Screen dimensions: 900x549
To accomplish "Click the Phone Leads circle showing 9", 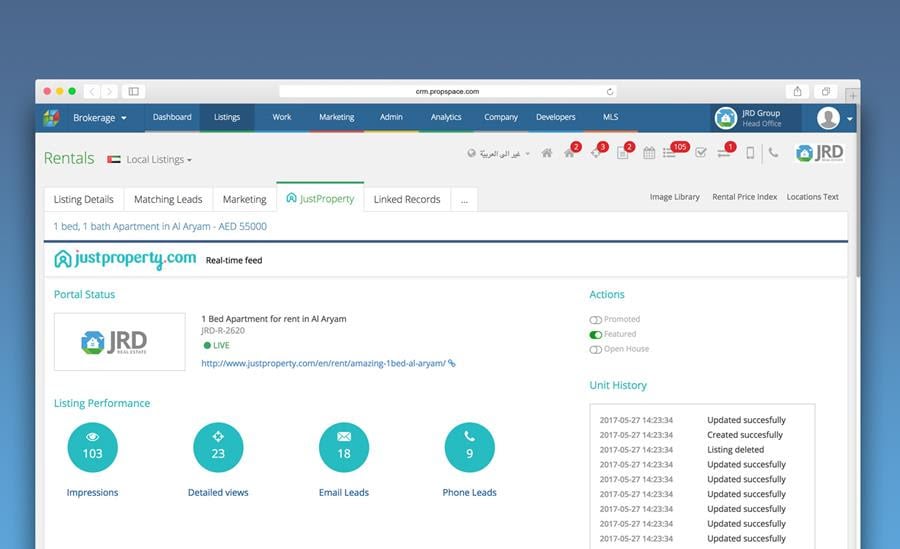I will 470,447.
